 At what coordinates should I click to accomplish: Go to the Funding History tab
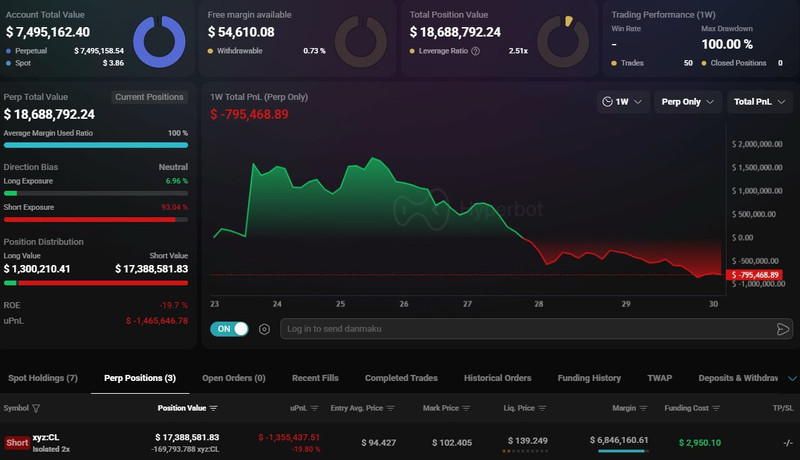(x=587, y=378)
